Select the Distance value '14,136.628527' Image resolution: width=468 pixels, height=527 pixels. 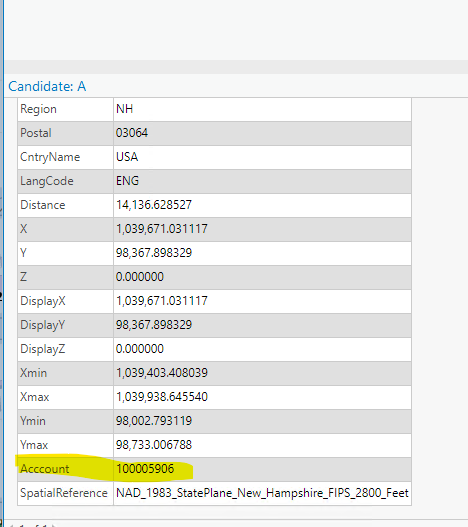(x=154, y=205)
